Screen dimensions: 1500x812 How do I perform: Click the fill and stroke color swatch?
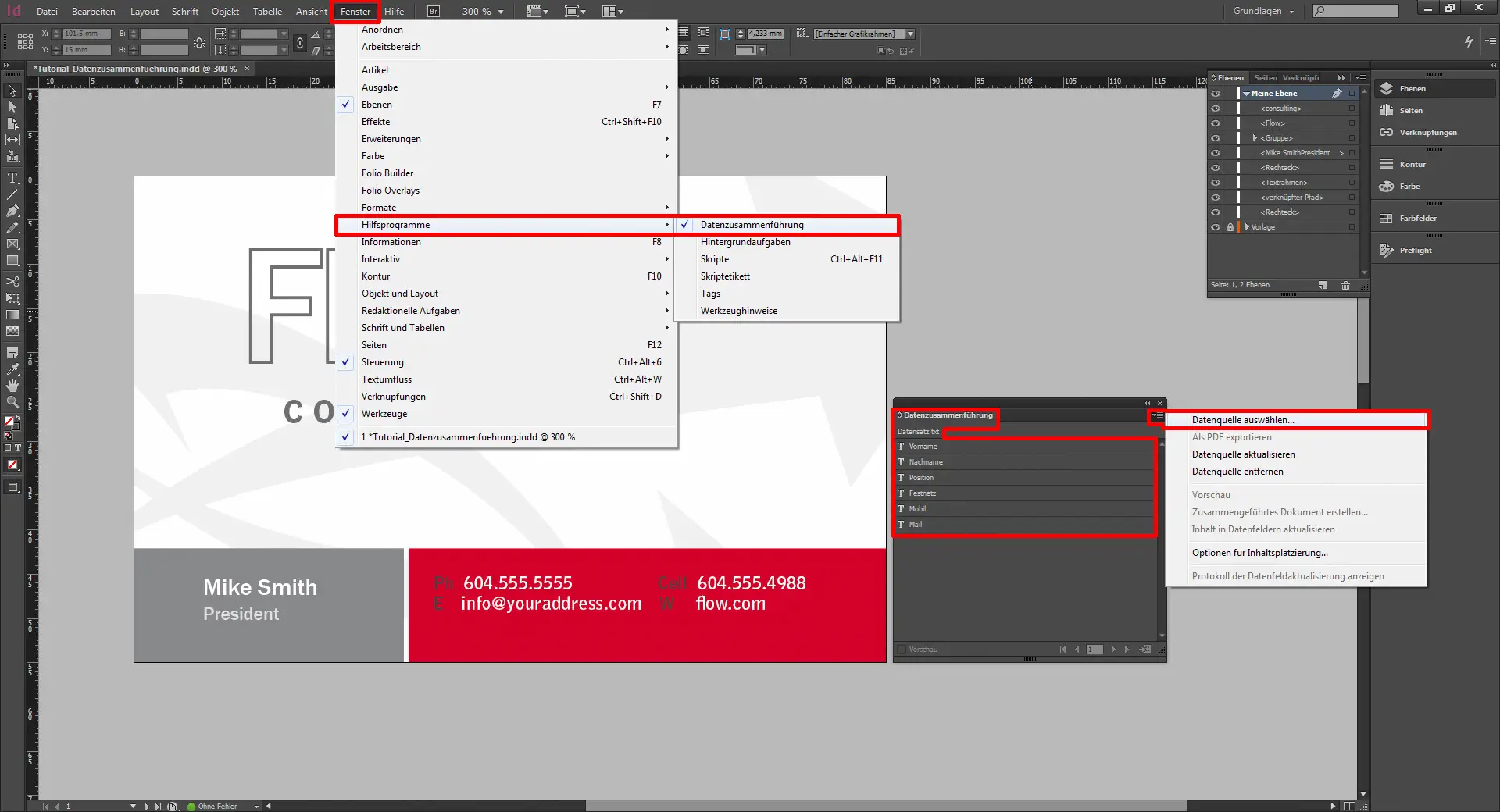click(x=11, y=422)
